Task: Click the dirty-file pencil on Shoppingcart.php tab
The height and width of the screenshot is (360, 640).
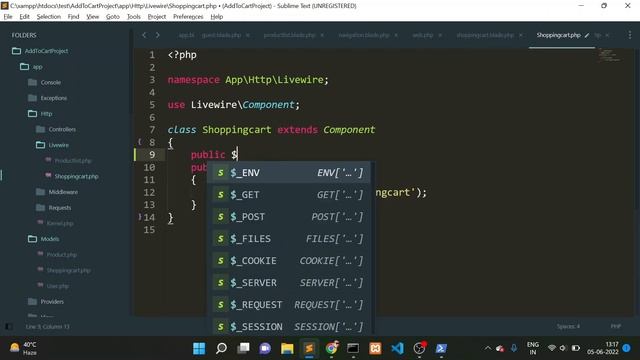Action: coord(587,35)
